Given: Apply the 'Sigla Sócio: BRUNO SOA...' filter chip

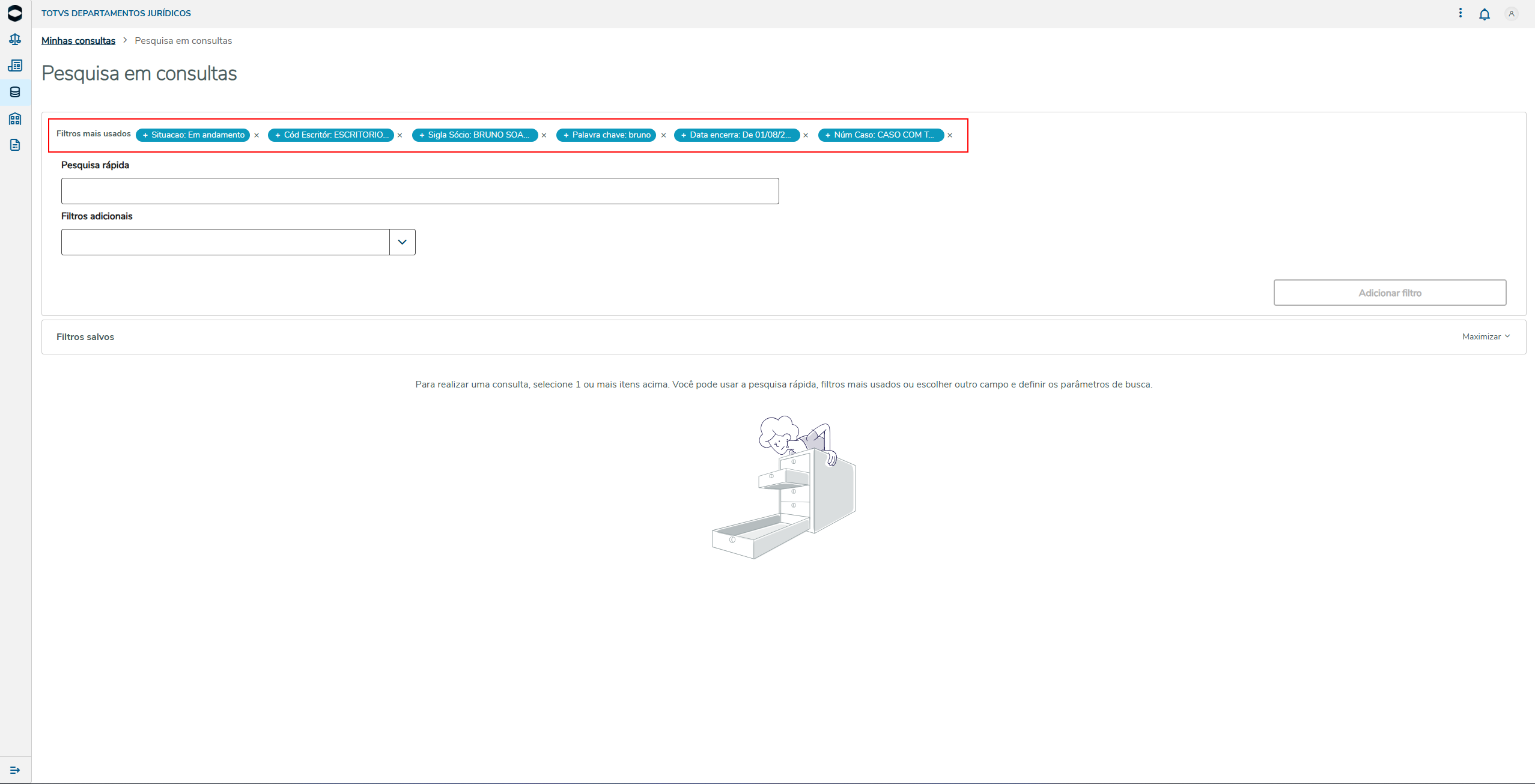Looking at the screenshot, I should point(475,135).
